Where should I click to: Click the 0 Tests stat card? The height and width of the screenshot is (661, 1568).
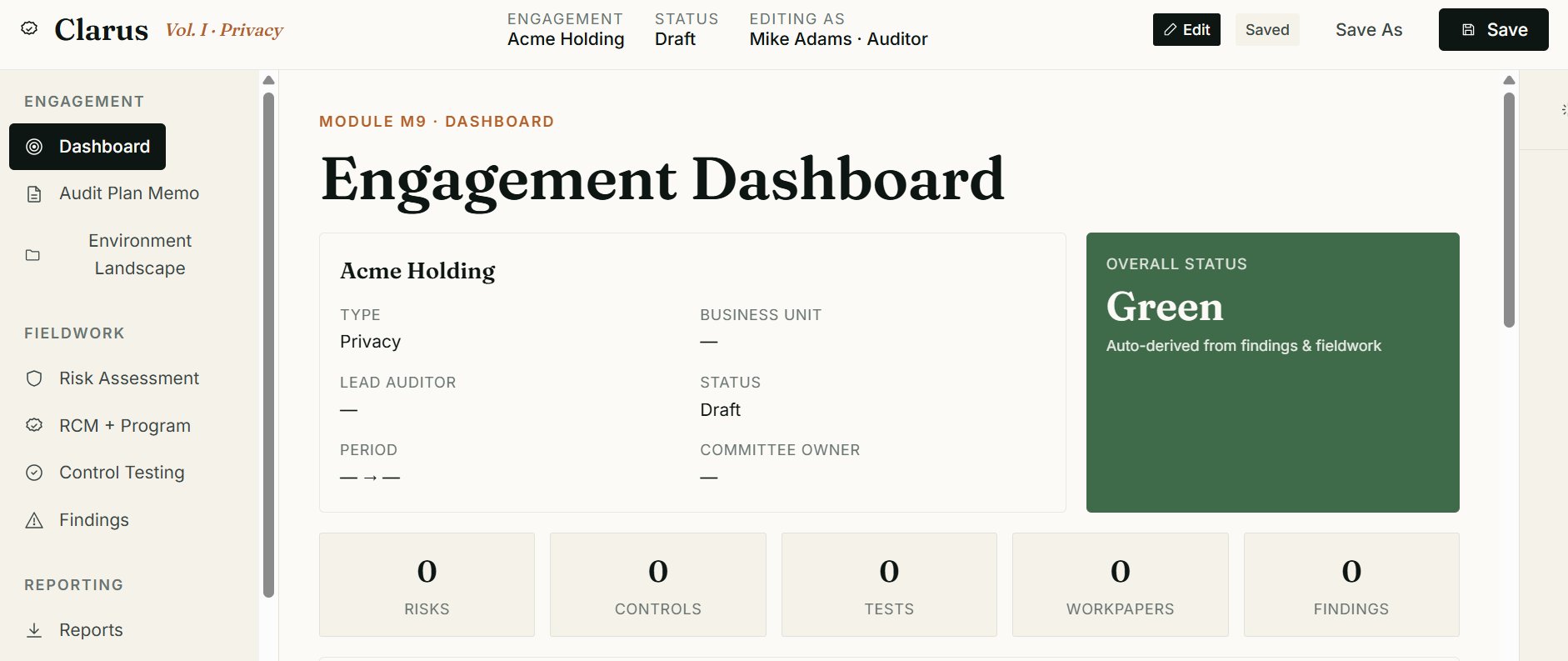[889, 585]
